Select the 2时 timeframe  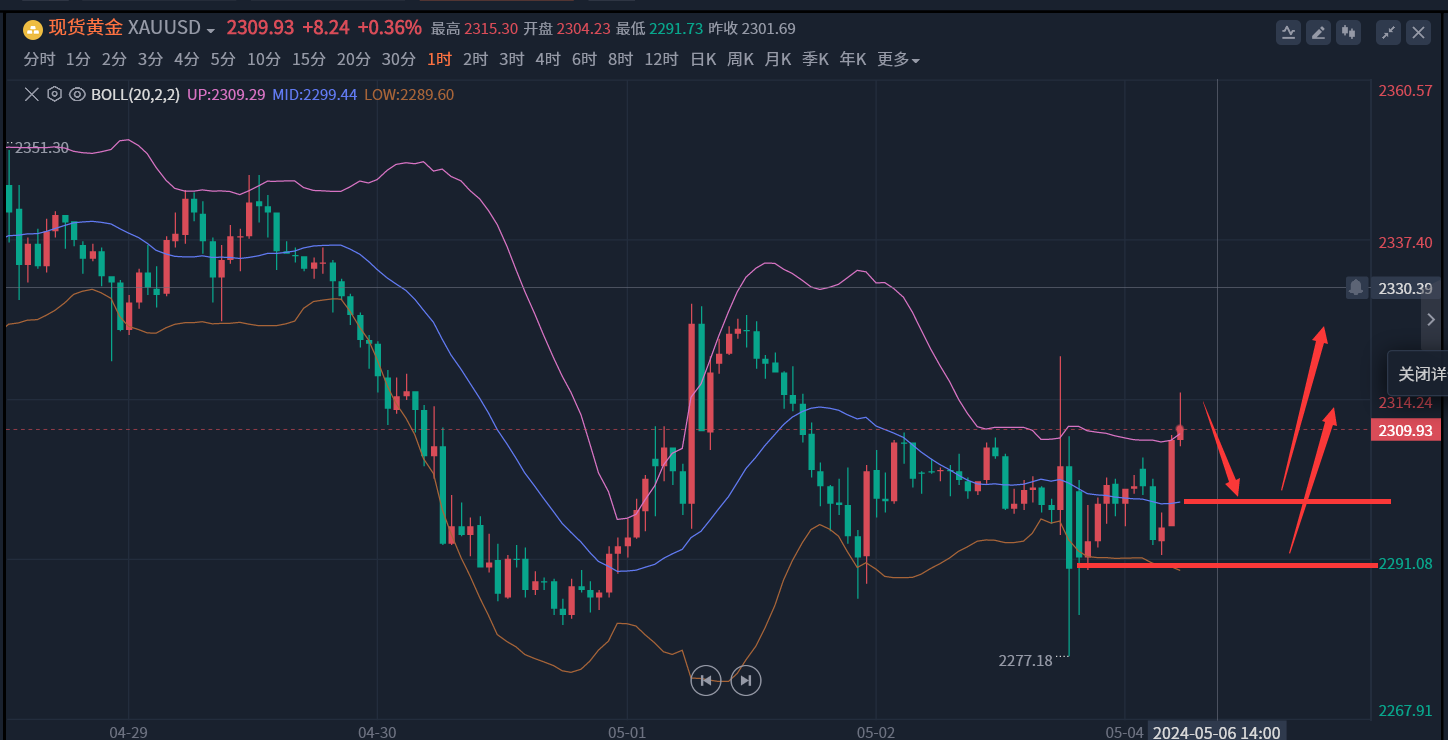tap(475, 60)
